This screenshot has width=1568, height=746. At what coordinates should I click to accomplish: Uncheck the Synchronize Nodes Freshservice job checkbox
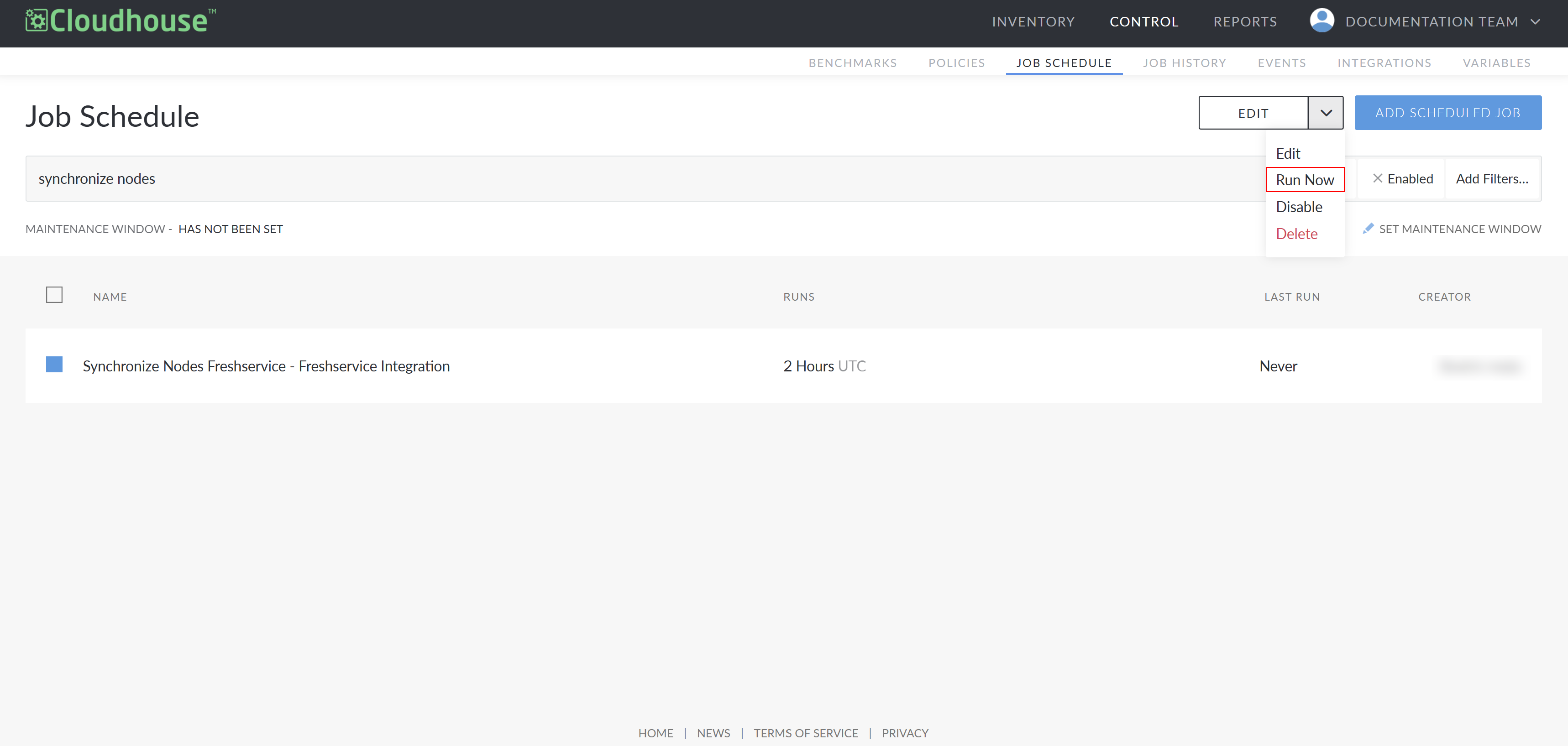click(x=54, y=365)
